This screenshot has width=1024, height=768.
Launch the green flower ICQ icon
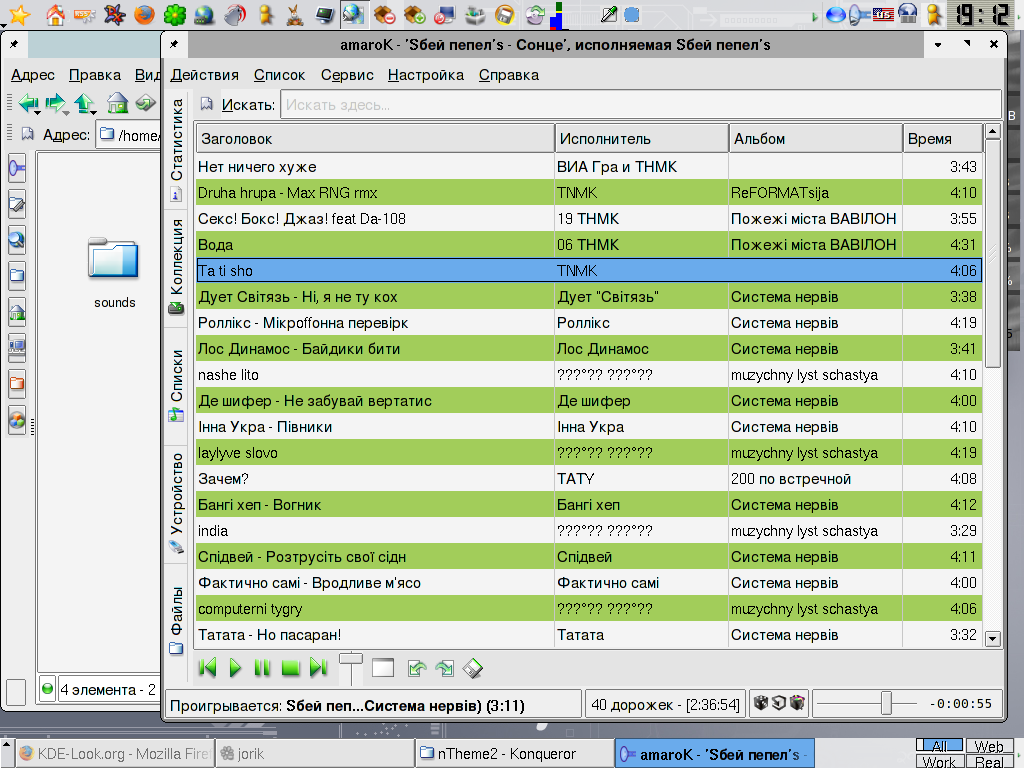pos(174,14)
